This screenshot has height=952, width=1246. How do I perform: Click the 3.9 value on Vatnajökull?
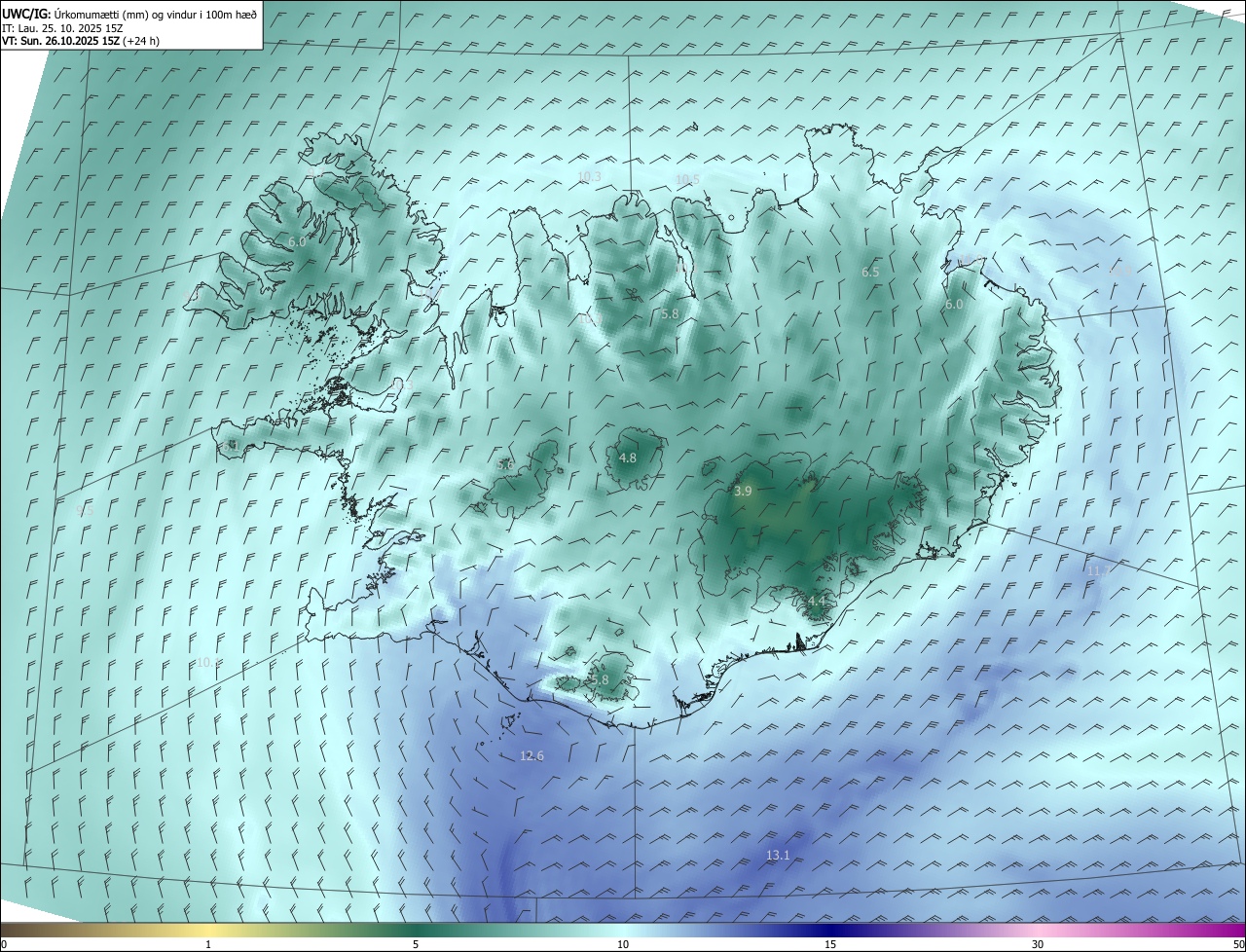point(743,493)
